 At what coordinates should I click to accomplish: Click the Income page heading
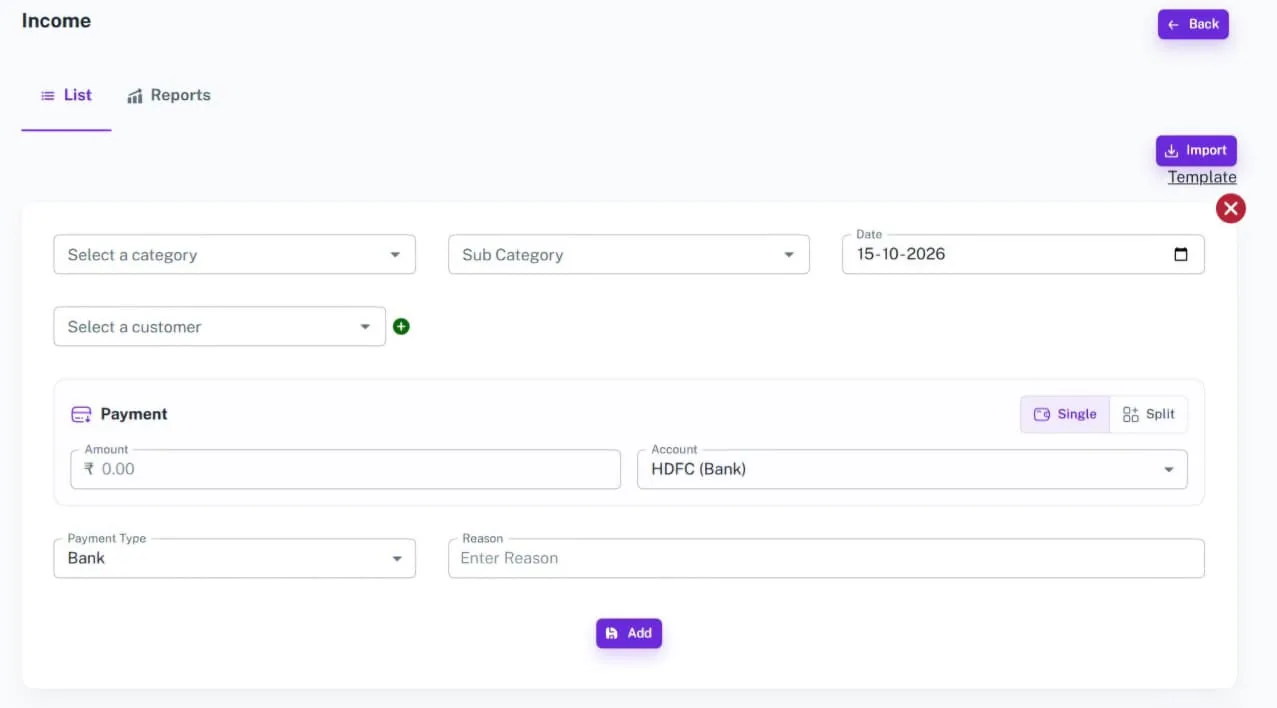(56, 21)
